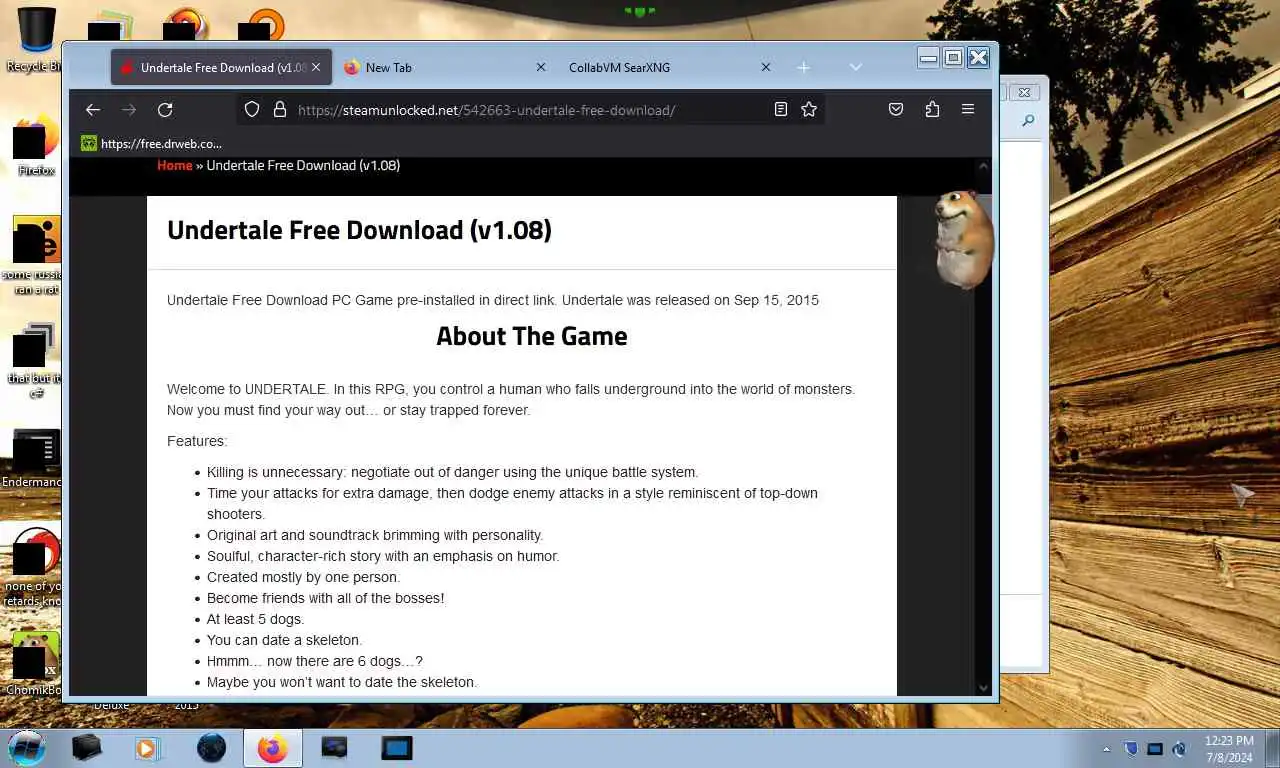Select the Firefox desktop shortcut
The image size is (1280, 768).
coord(36,146)
